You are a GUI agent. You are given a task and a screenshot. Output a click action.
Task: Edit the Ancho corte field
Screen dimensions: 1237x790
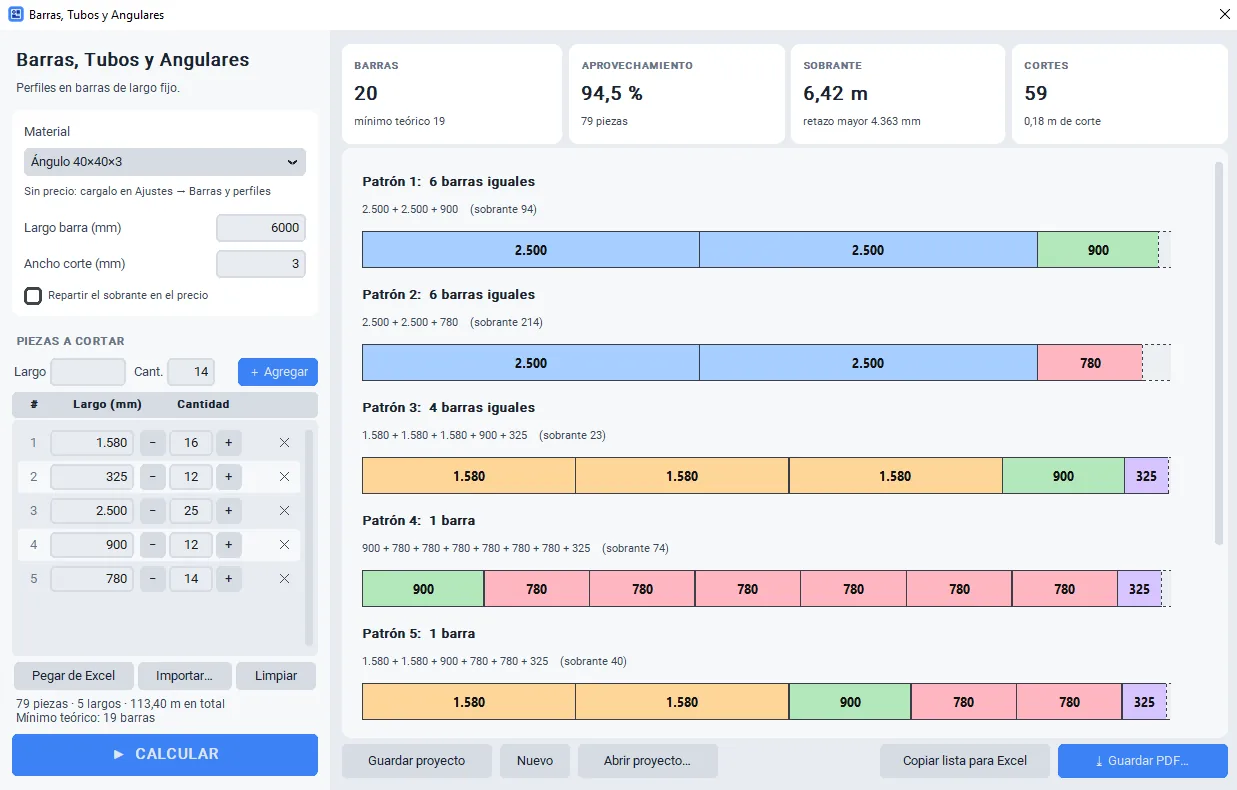(x=261, y=264)
